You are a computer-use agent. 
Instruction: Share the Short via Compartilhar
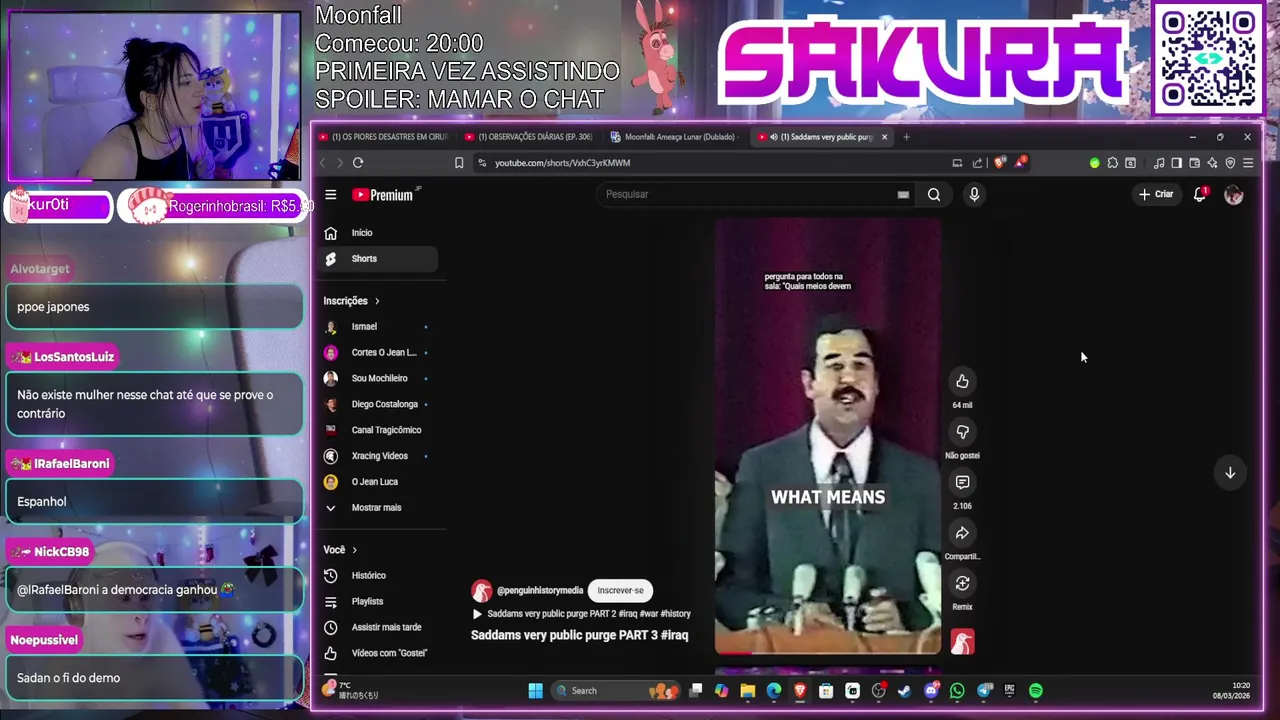point(962,533)
